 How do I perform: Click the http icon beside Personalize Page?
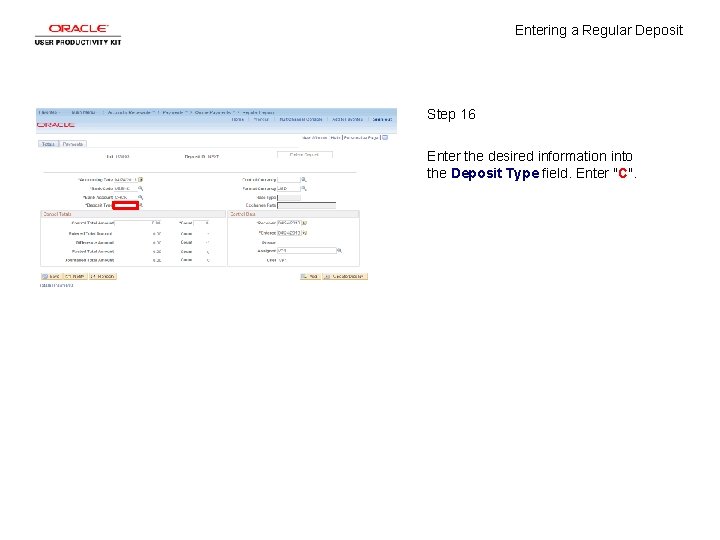click(385, 137)
